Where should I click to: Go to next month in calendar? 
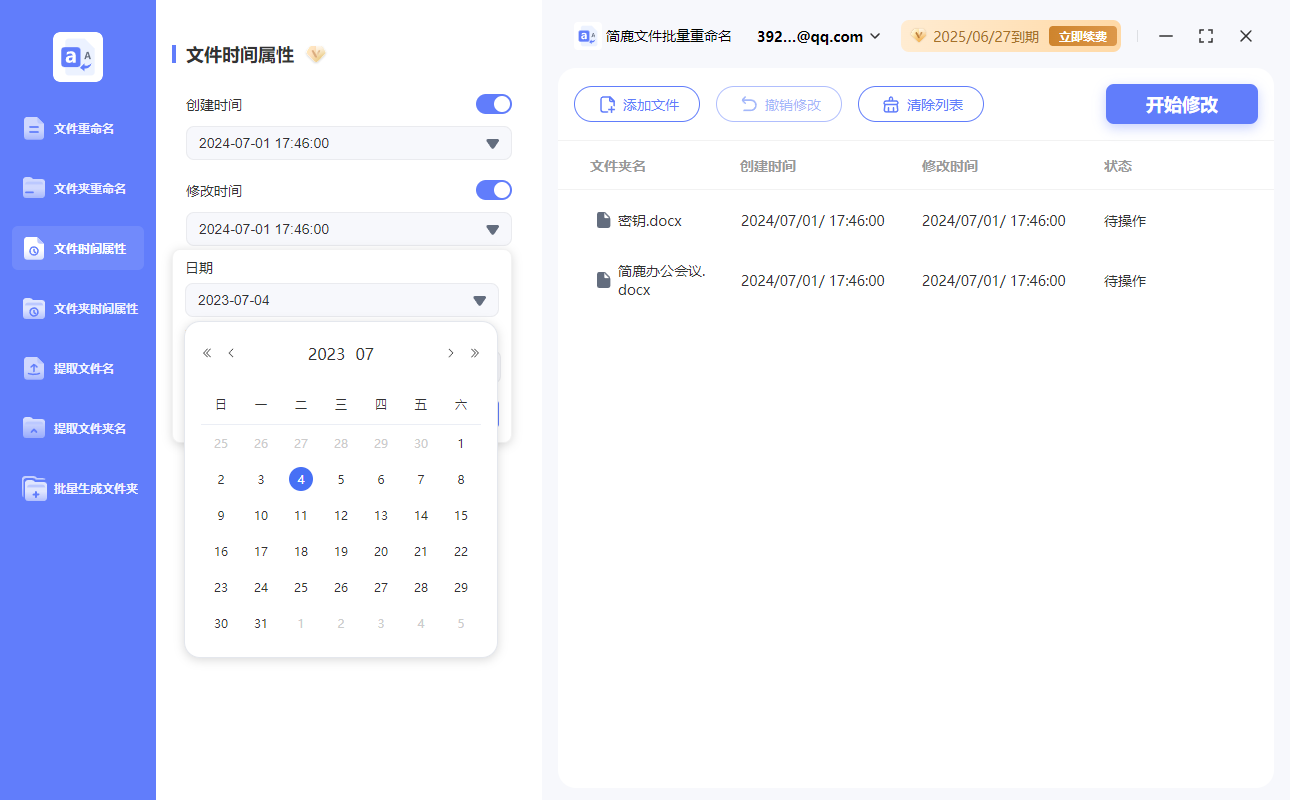pos(451,353)
